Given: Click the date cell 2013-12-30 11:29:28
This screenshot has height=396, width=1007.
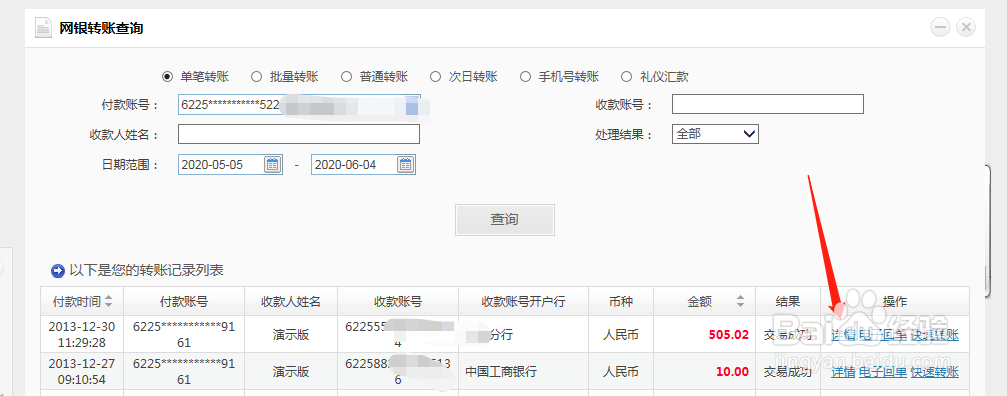Looking at the screenshot, I should (x=82, y=334).
